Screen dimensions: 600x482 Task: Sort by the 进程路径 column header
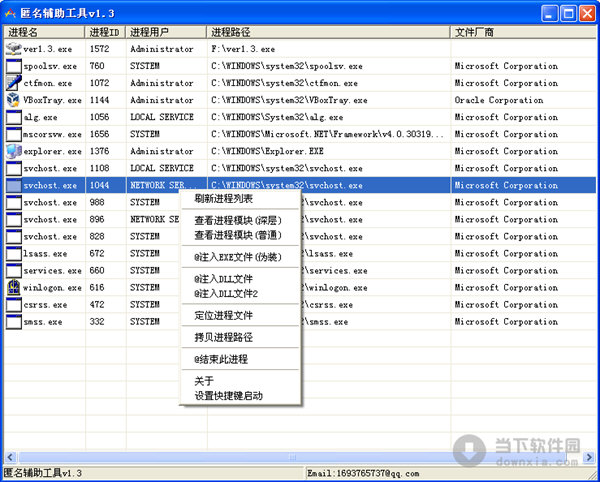click(328, 32)
